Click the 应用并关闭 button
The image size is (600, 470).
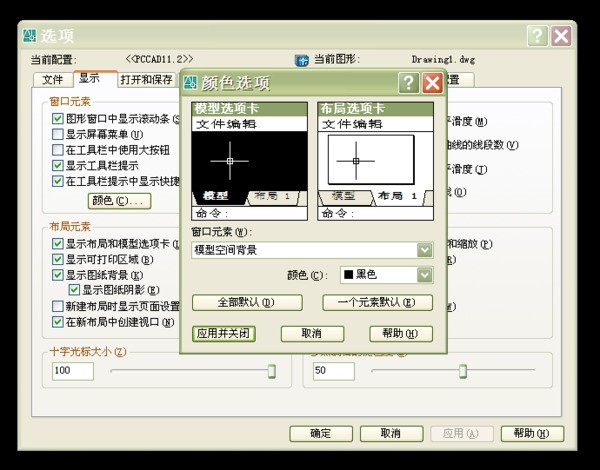[x=224, y=333]
